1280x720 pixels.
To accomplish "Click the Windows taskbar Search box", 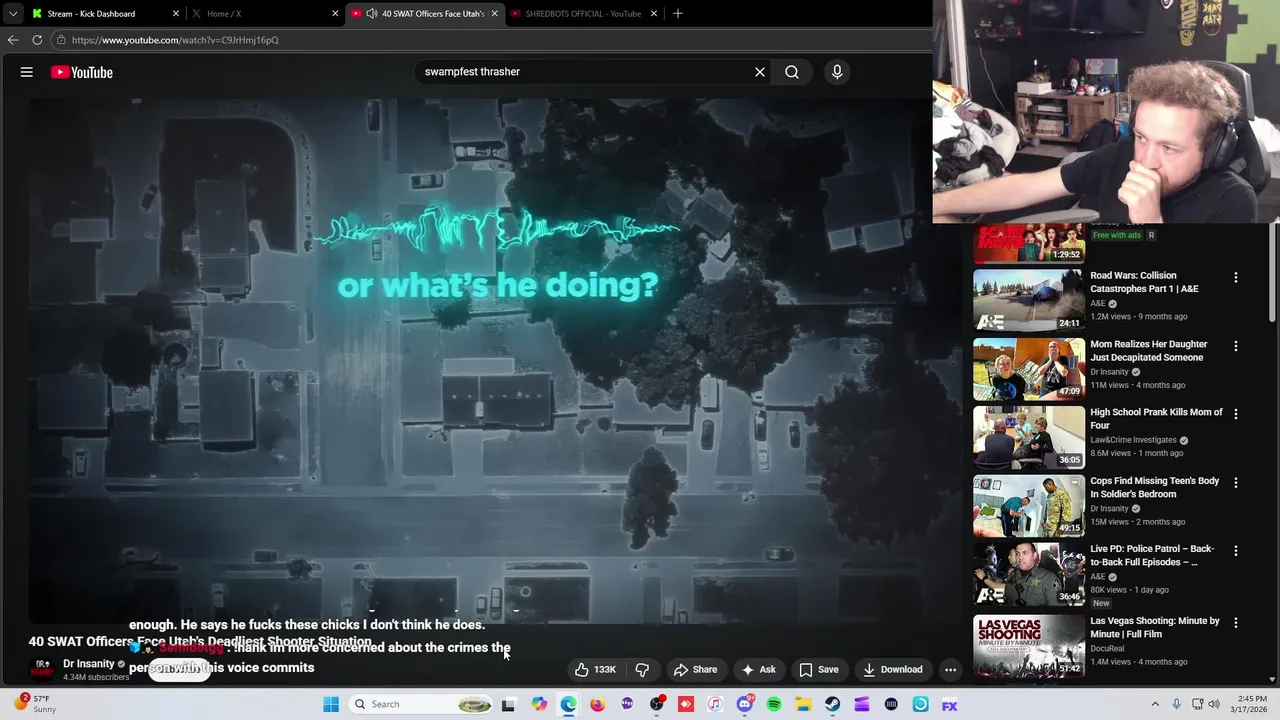I will point(422,704).
